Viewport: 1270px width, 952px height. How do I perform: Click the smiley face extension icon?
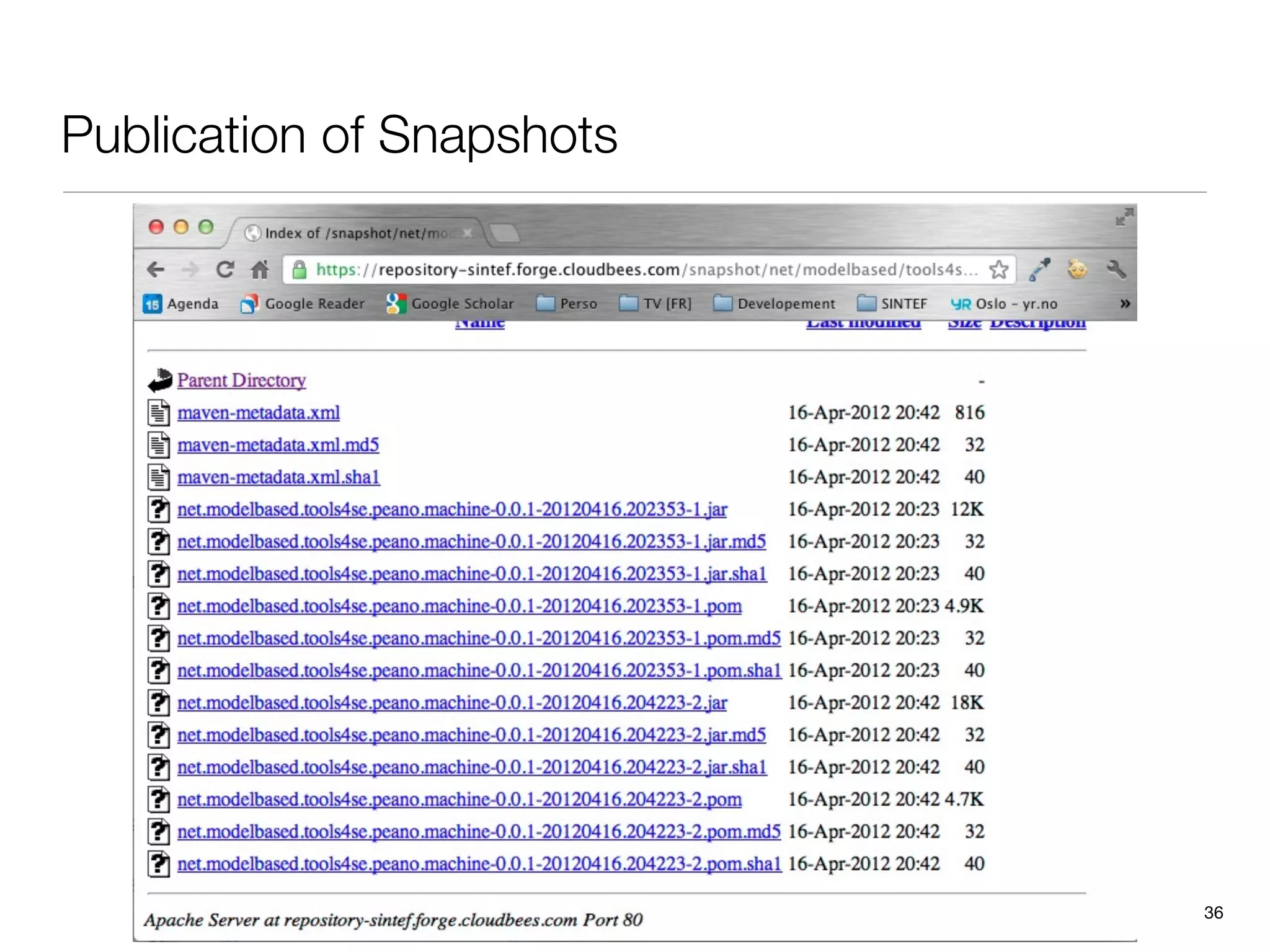(1078, 270)
